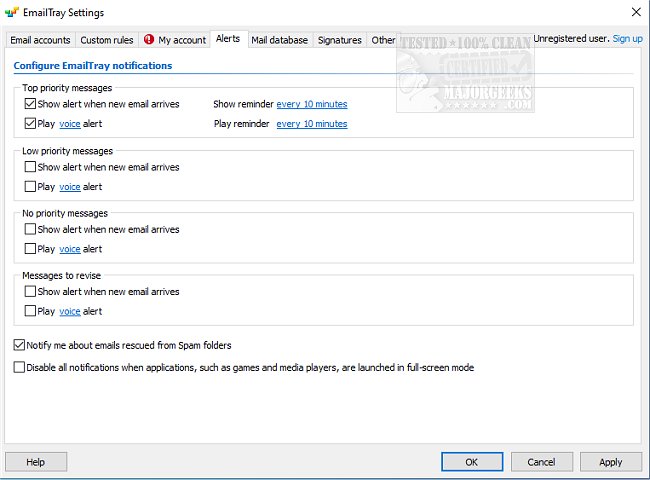Open the Custom rules tab
The image size is (650, 480).
point(107,40)
